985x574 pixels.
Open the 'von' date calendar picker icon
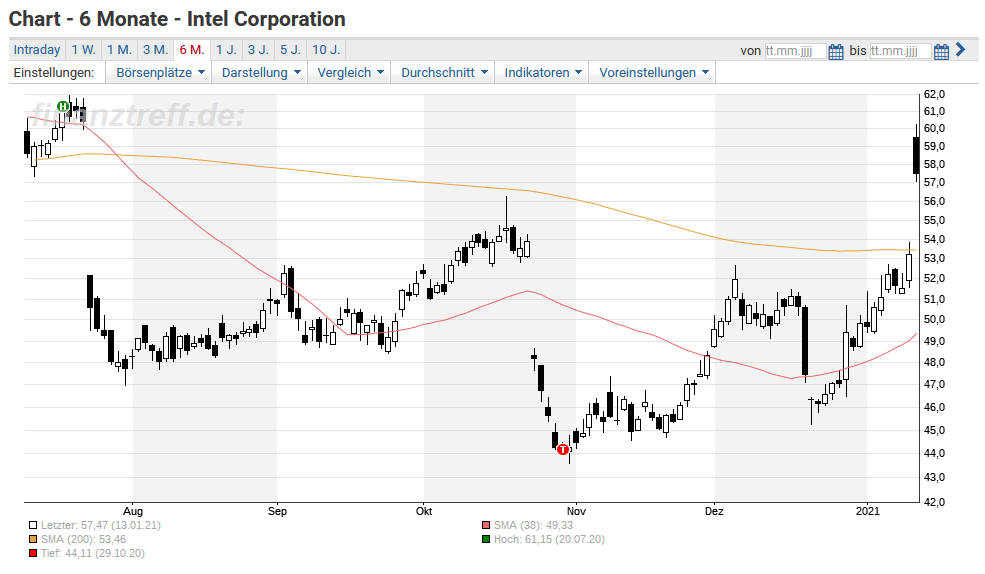[835, 51]
